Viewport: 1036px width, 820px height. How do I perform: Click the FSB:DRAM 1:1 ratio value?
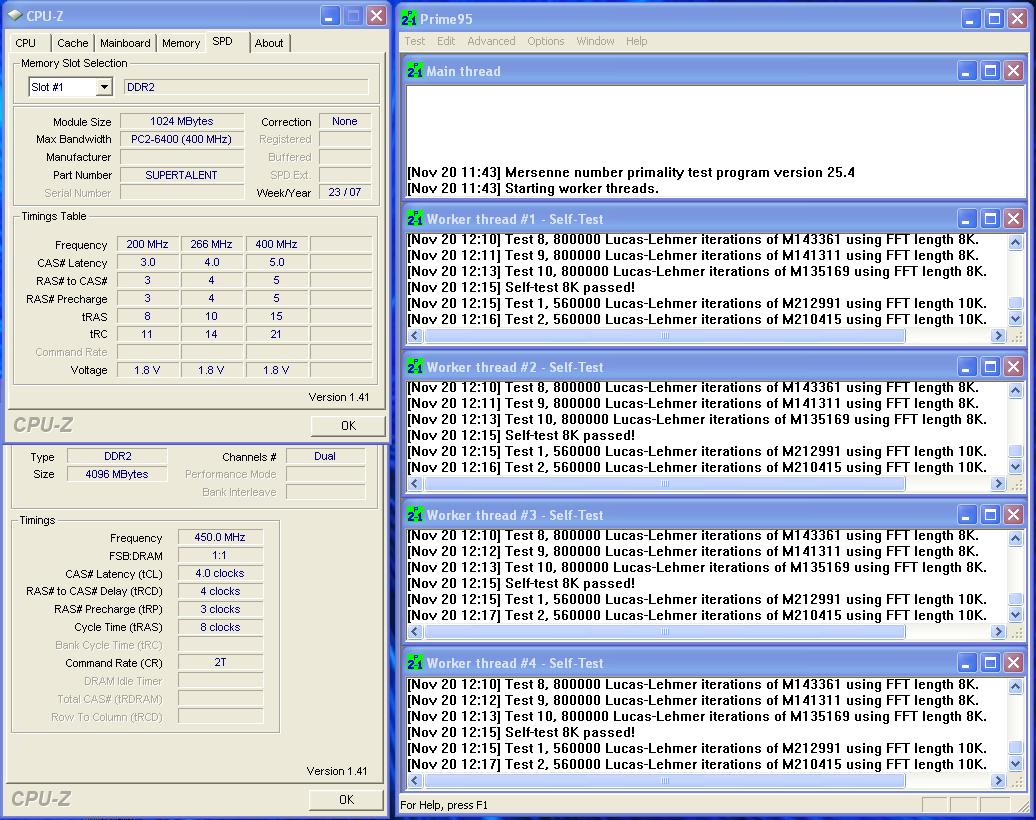pos(220,556)
